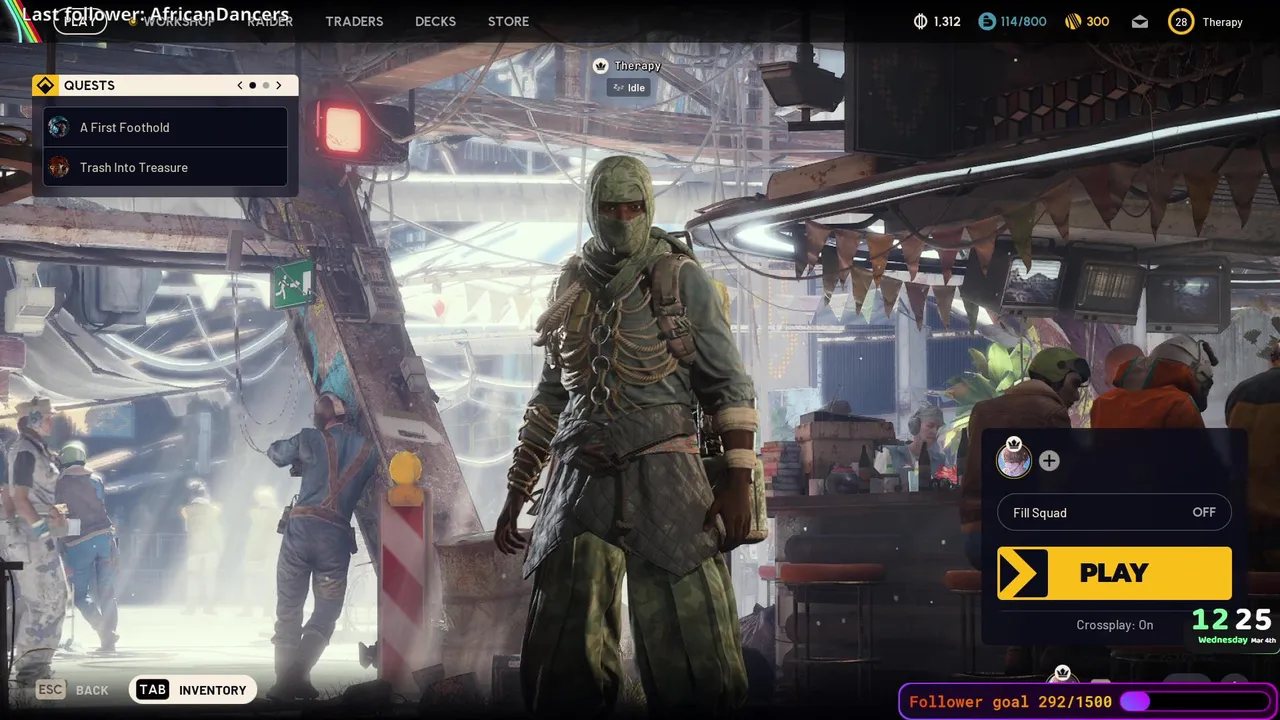Open the TRADERS tab
1280x720 pixels.
pyautogui.click(x=354, y=22)
